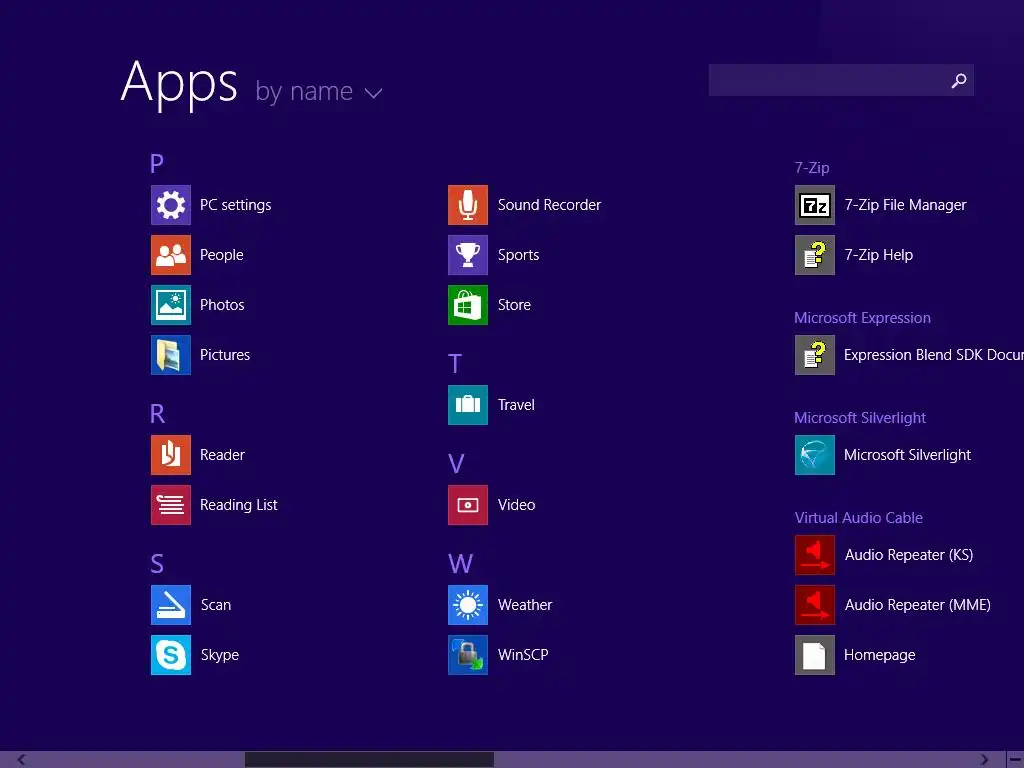Image resolution: width=1024 pixels, height=768 pixels.
Task: Launch the Microsoft Silverlight icon
Action: 814,455
